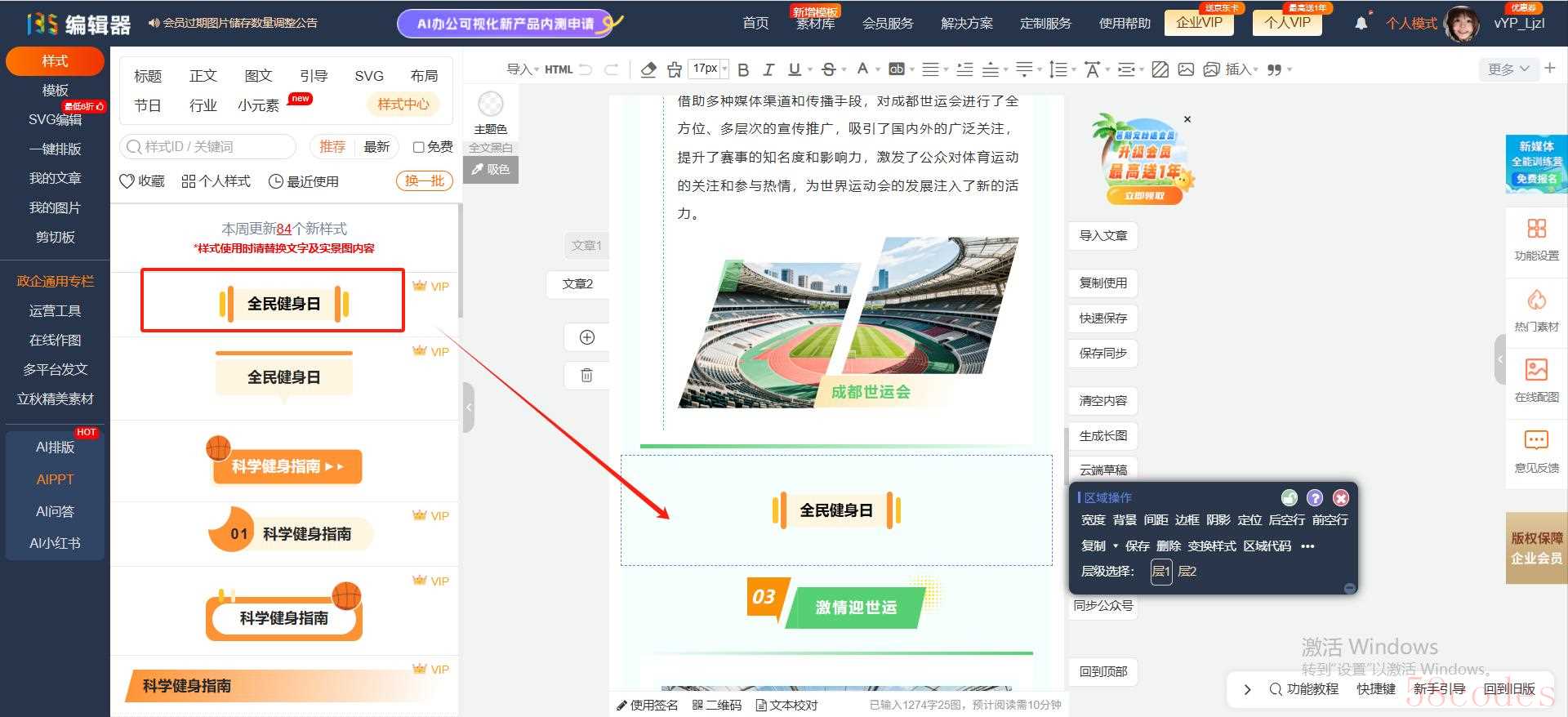Image resolution: width=1568 pixels, height=717 pixels.
Task: Open 意见反馈 in right sidebar
Action: coord(1536,452)
